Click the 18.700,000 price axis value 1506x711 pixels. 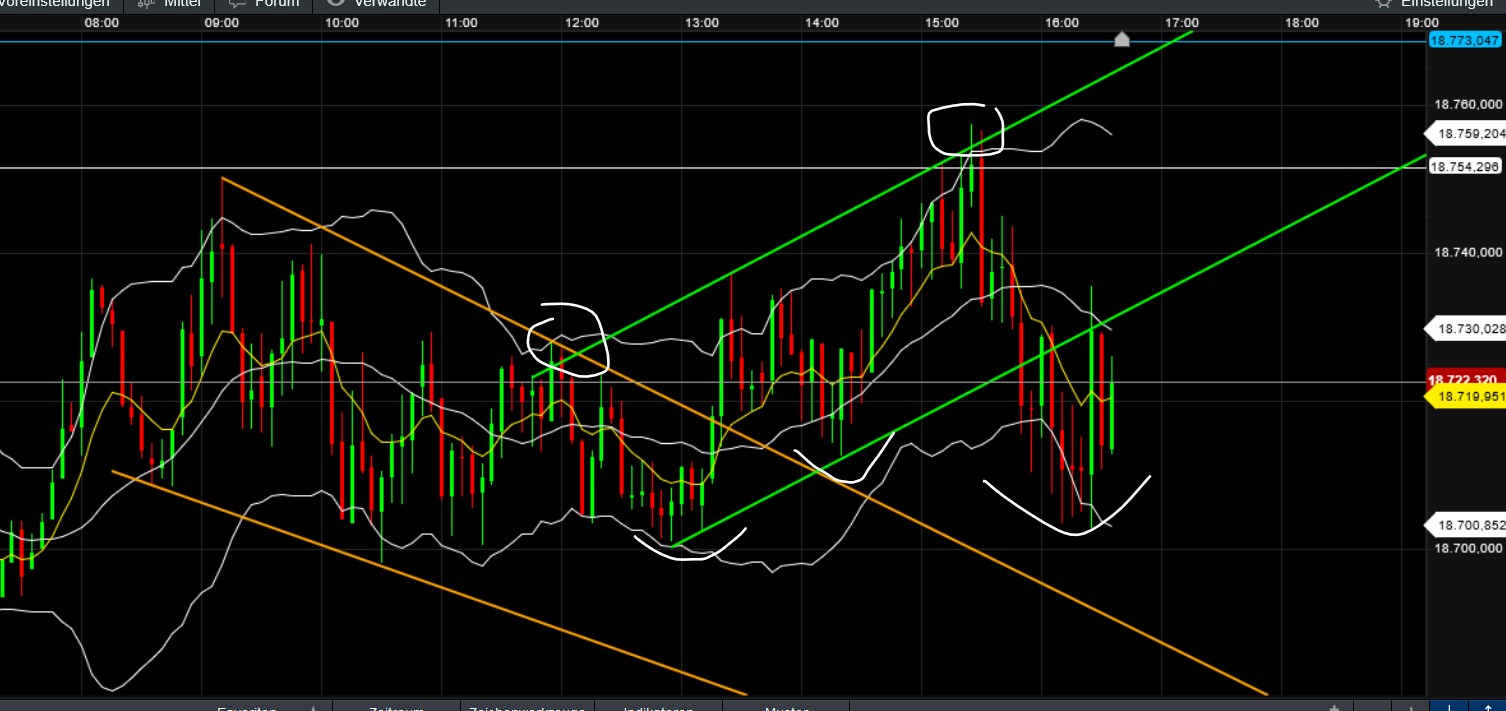tap(1468, 548)
